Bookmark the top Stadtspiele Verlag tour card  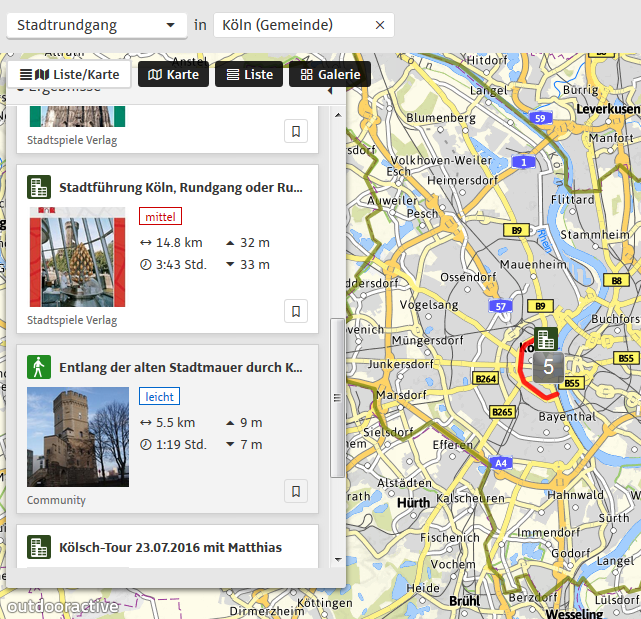click(296, 131)
